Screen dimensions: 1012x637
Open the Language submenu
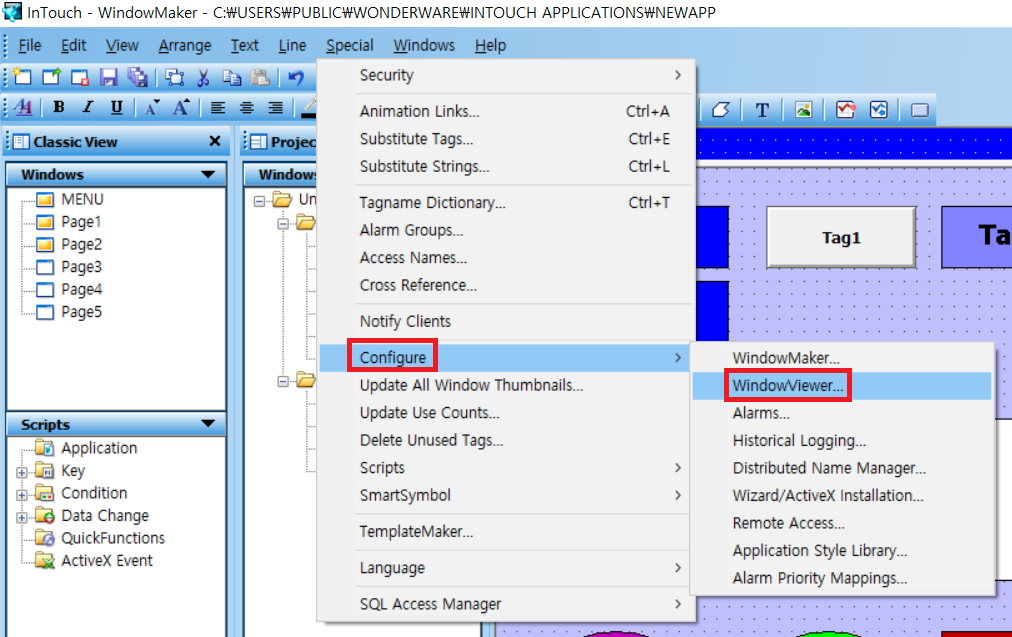506,568
